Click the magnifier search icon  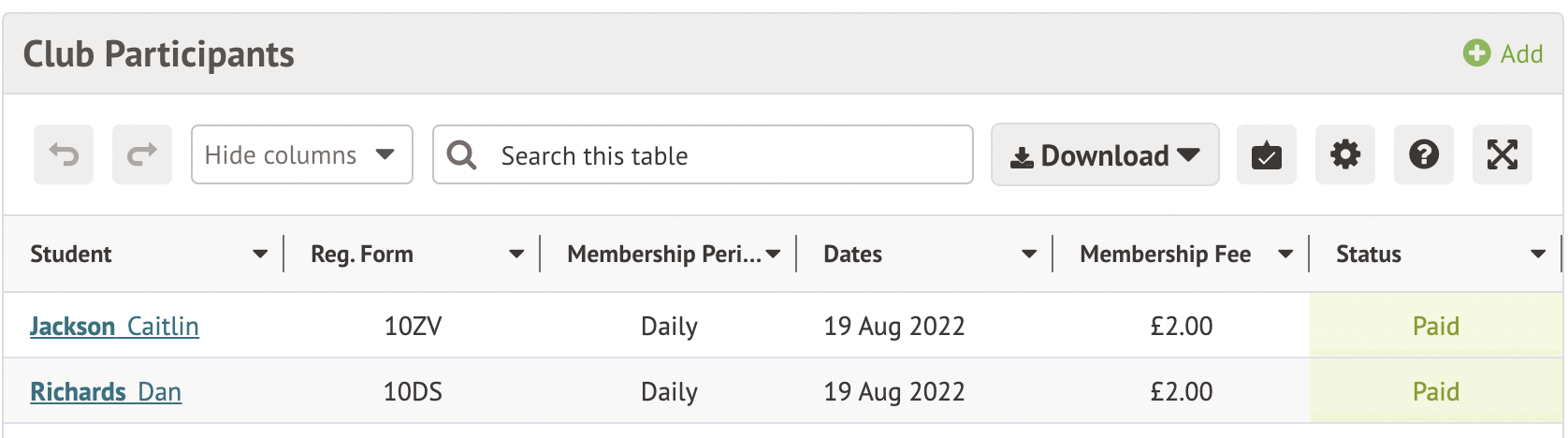461,154
